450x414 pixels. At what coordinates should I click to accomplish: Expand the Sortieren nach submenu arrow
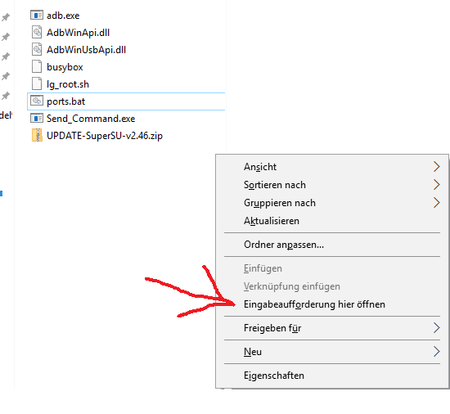(436, 184)
